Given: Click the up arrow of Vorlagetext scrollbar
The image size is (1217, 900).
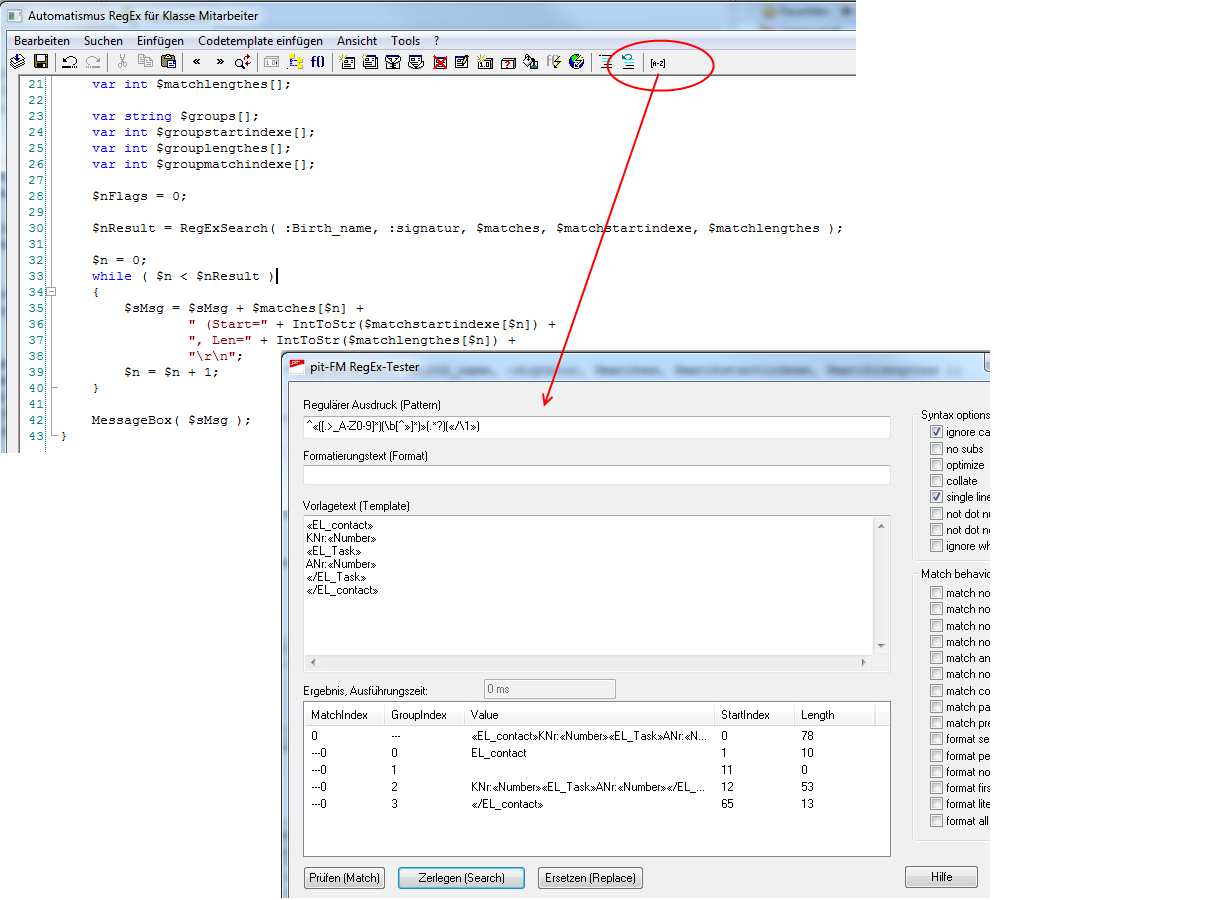Looking at the screenshot, I should (881, 525).
